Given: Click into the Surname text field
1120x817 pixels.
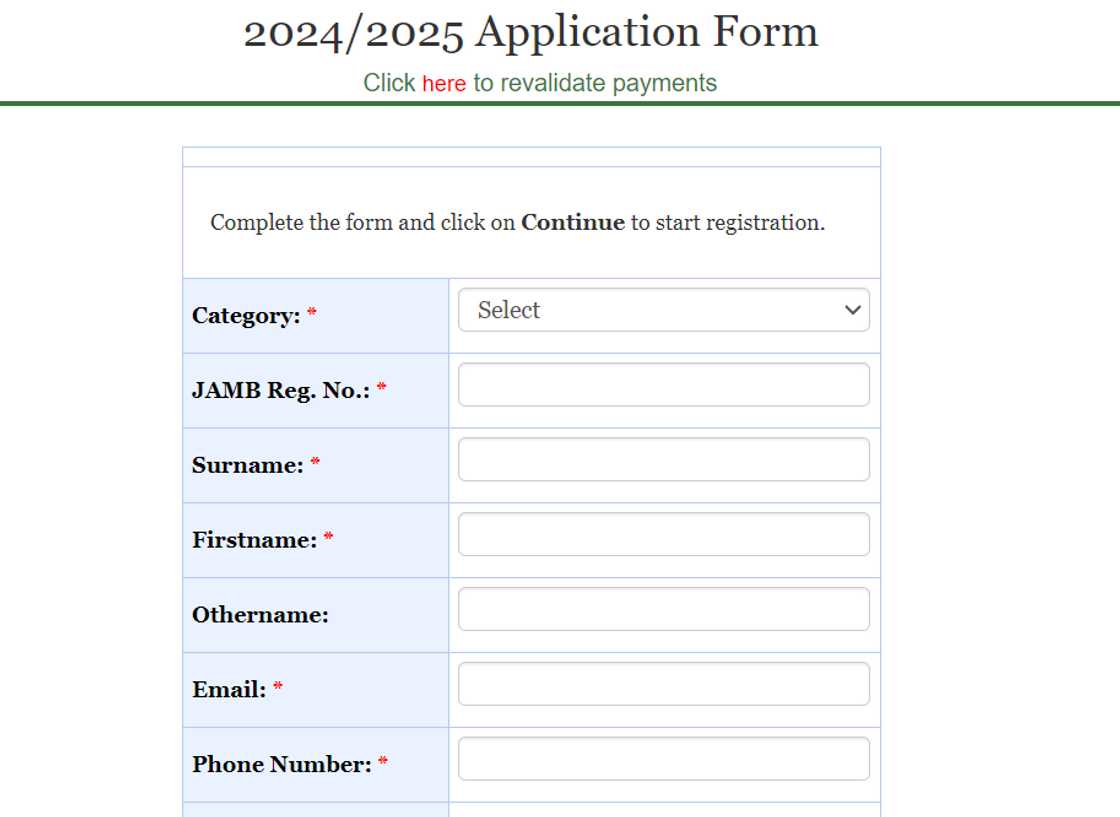Looking at the screenshot, I should pyautogui.click(x=663, y=460).
